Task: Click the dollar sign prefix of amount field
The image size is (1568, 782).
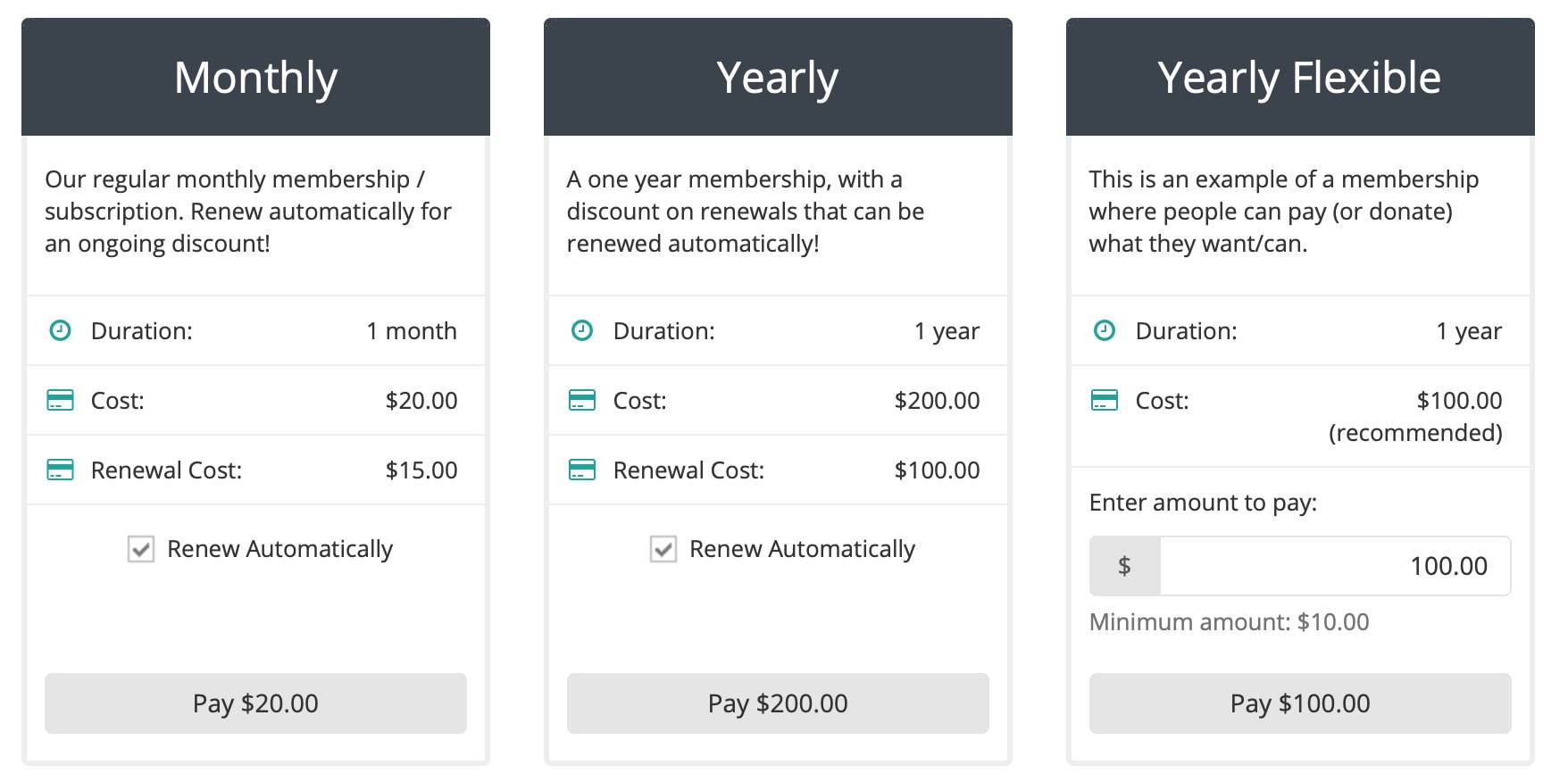Action: [x=1125, y=566]
